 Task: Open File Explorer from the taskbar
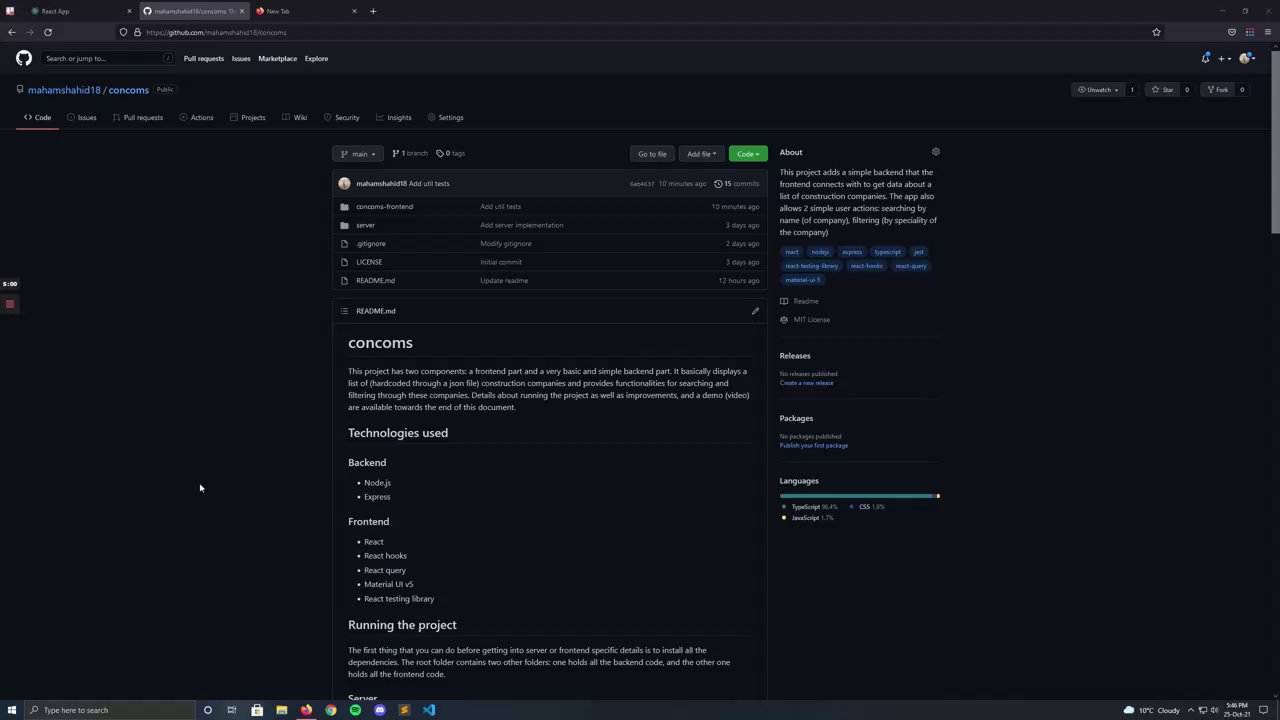[282, 710]
